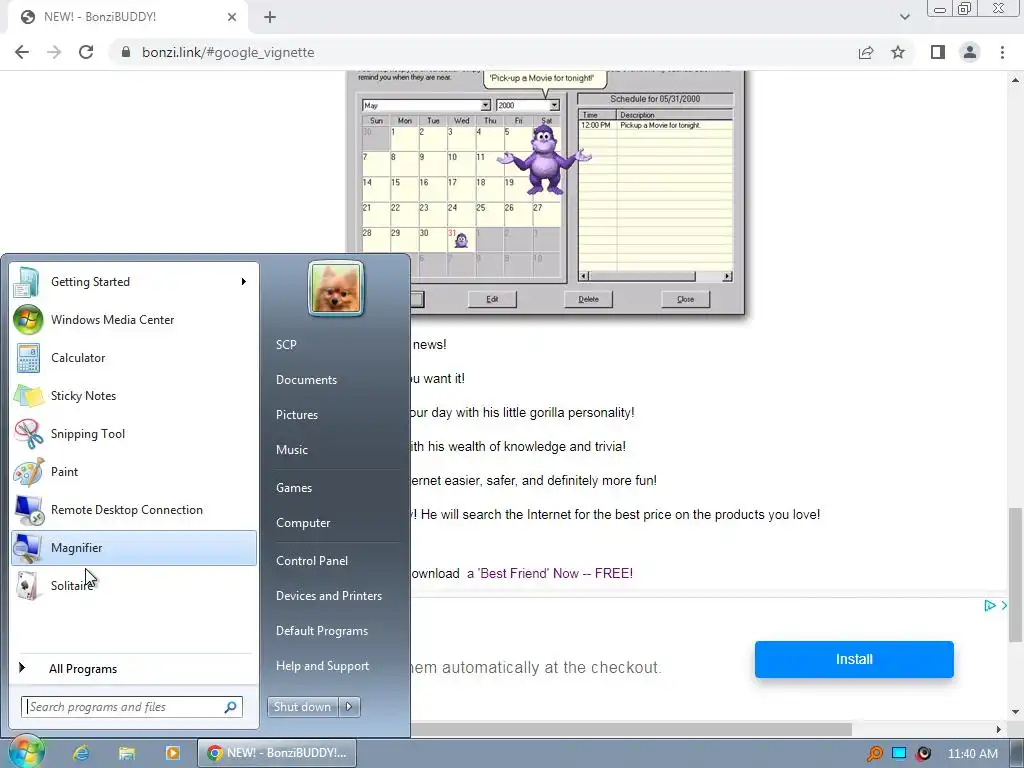Reload the bonzi.link page

point(86,52)
